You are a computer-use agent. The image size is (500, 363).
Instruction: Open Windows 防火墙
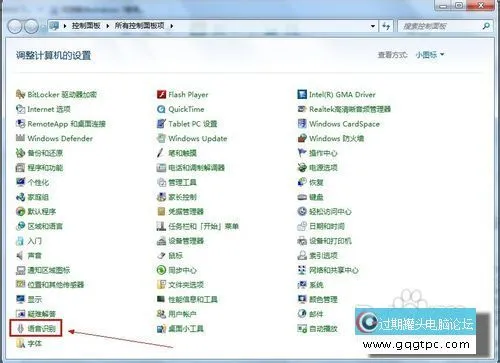click(x=331, y=138)
